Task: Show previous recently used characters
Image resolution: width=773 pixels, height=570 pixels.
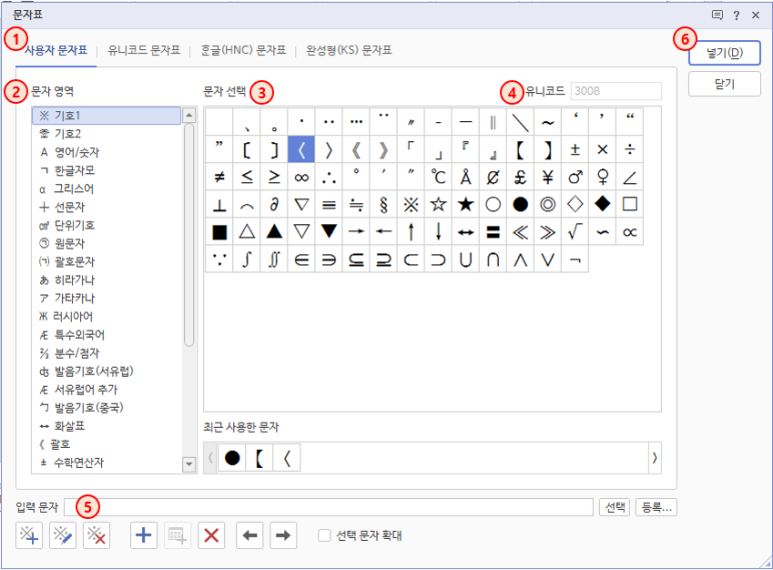Action: coord(211,458)
